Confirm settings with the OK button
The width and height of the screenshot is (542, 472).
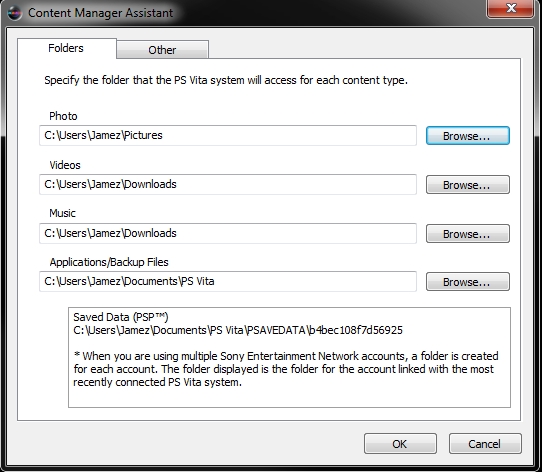400,444
